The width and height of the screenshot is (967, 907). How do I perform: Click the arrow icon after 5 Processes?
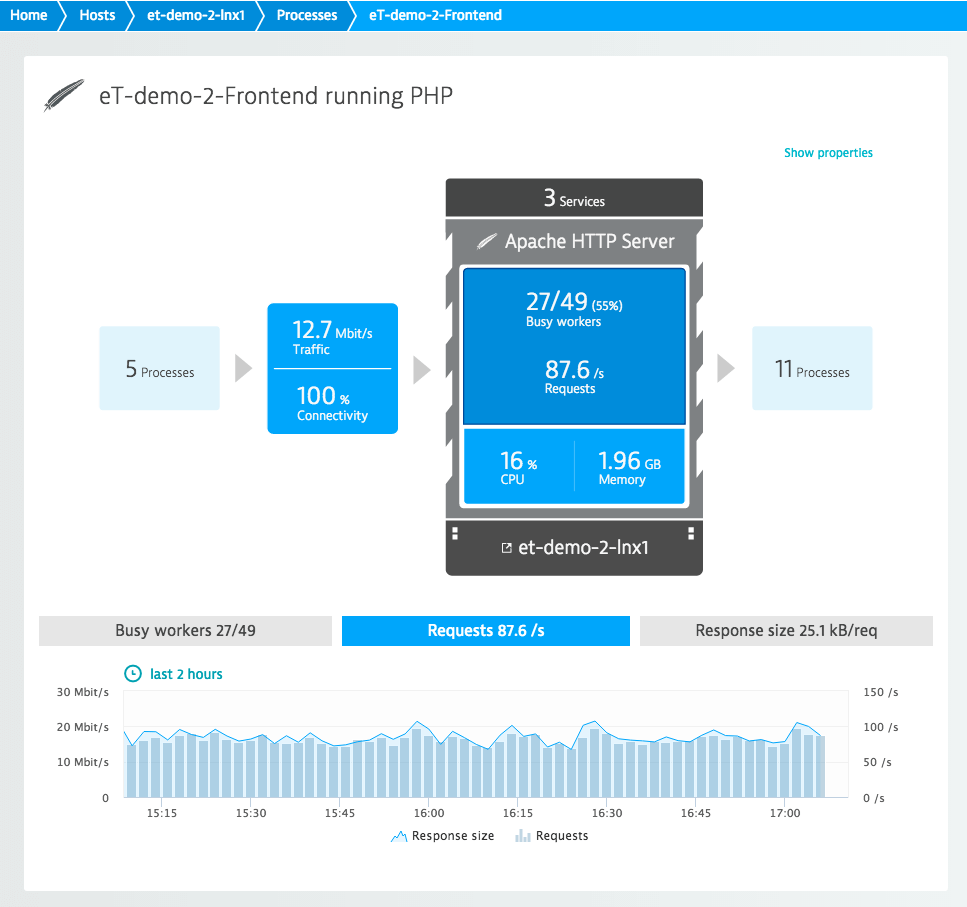pyautogui.click(x=242, y=368)
